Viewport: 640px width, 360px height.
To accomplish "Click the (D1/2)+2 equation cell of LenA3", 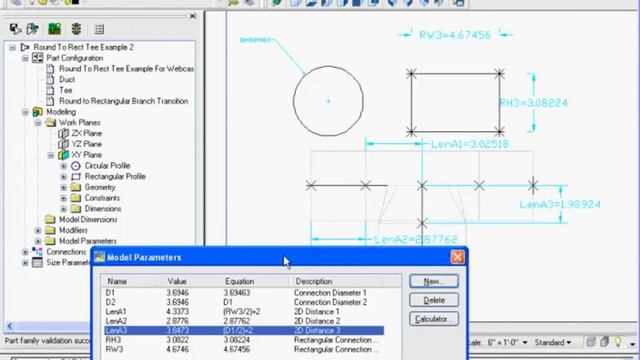I will pos(238,331).
